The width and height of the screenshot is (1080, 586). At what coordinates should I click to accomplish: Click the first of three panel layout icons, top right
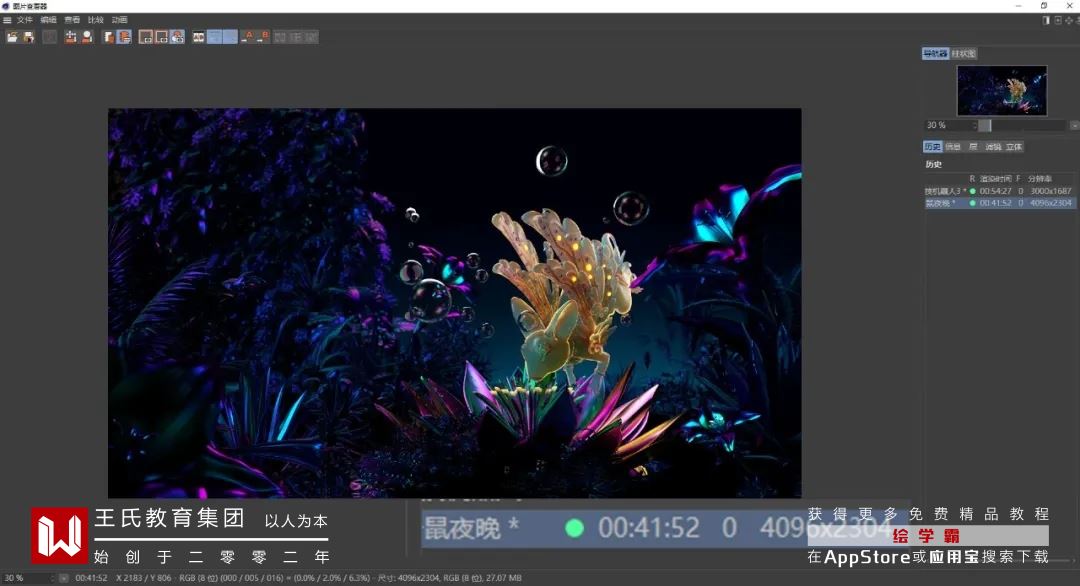(1046, 20)
